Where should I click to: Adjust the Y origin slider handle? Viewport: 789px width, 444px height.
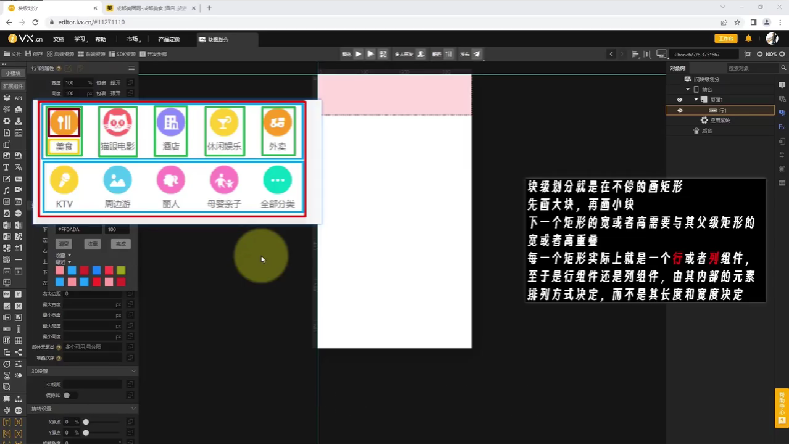[x=86, y=432]
